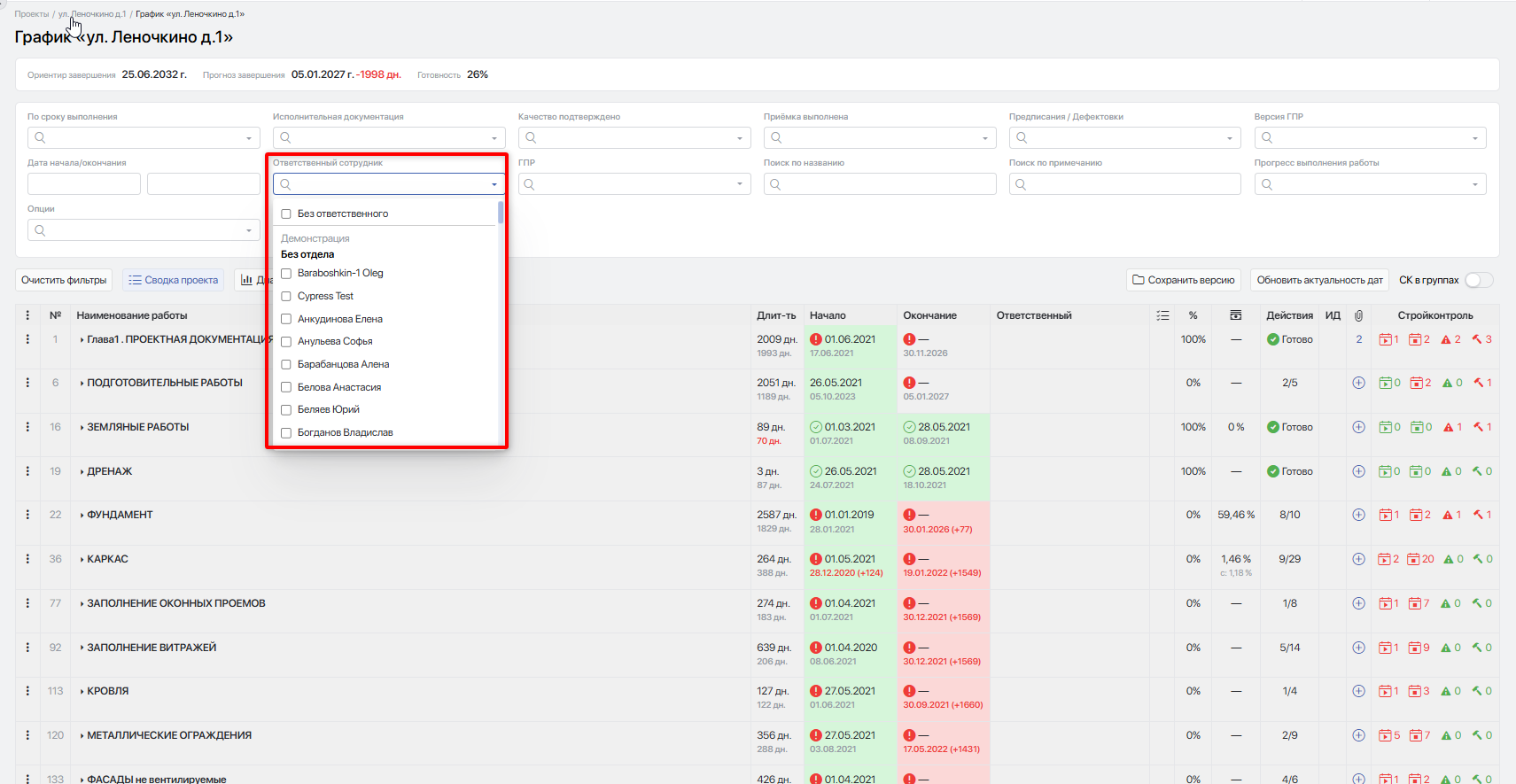
Task: Click the table header three-dot menu icon
Action: 27,315
